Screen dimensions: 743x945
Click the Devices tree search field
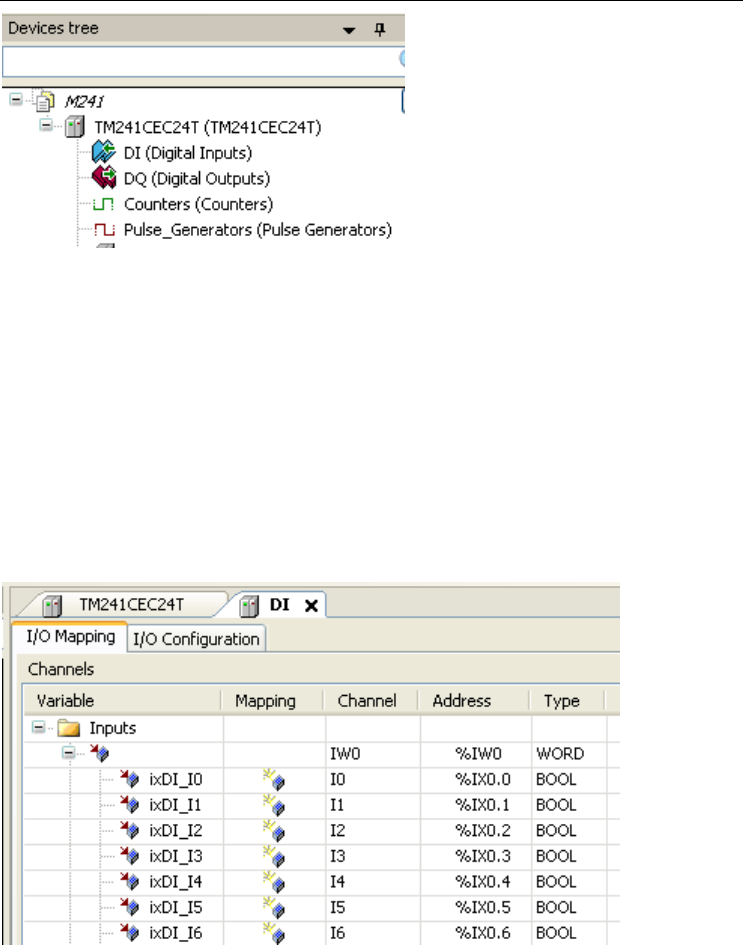pos(202,61)
